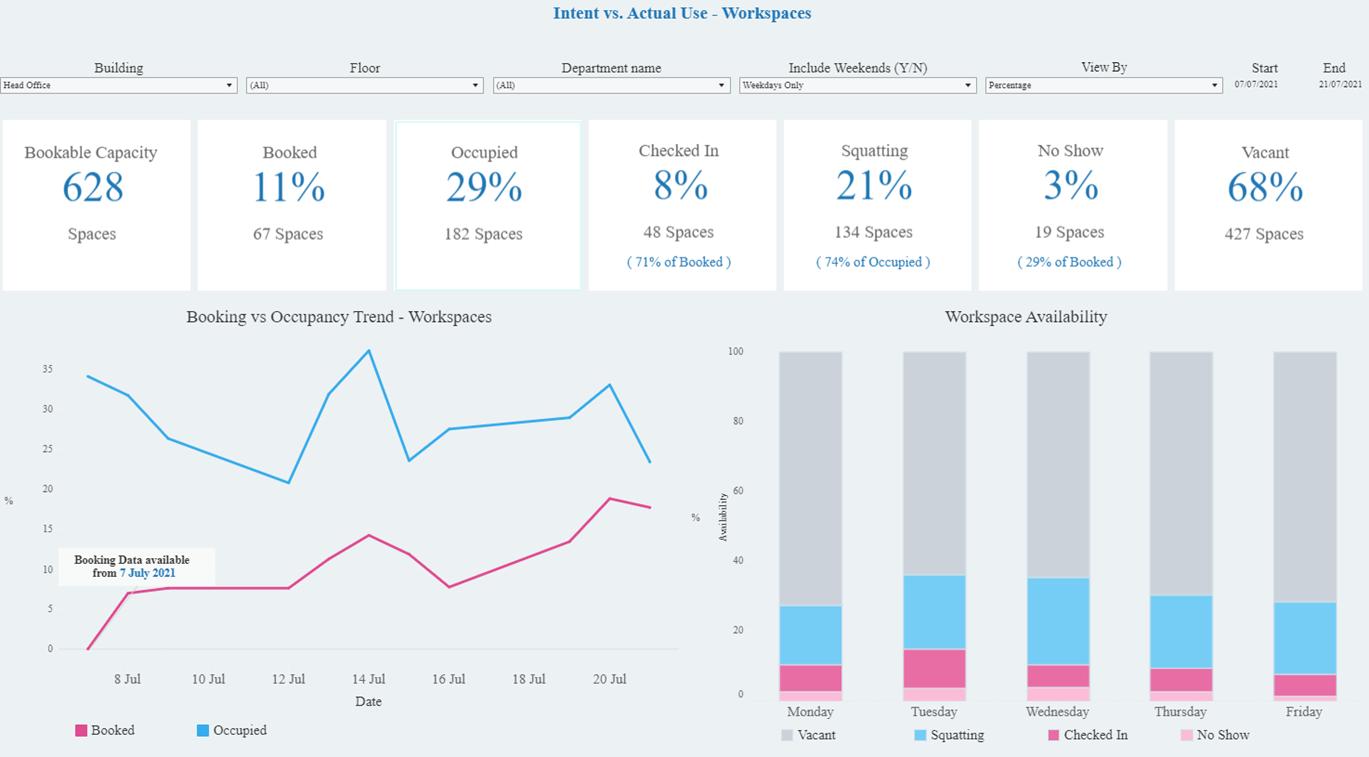The height and width of the screenshot is (757, 1369).
Task: Expand the Floor dropdown showing (All)
Action: coord(474,85)
